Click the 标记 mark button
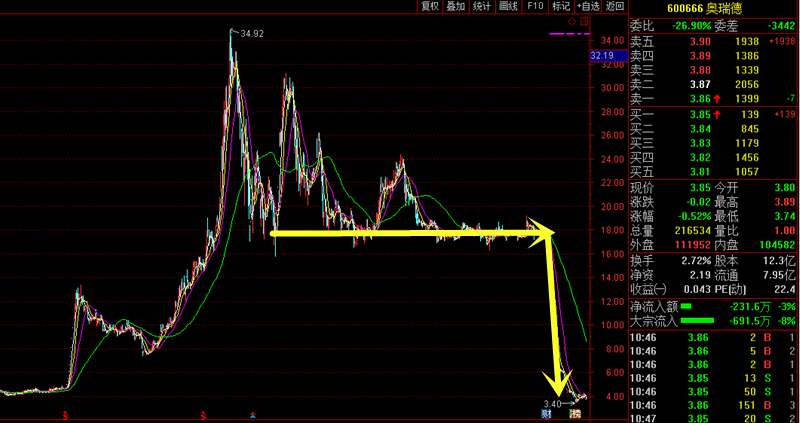This screenshot has height=423, width=800. (x=561, y=6)
